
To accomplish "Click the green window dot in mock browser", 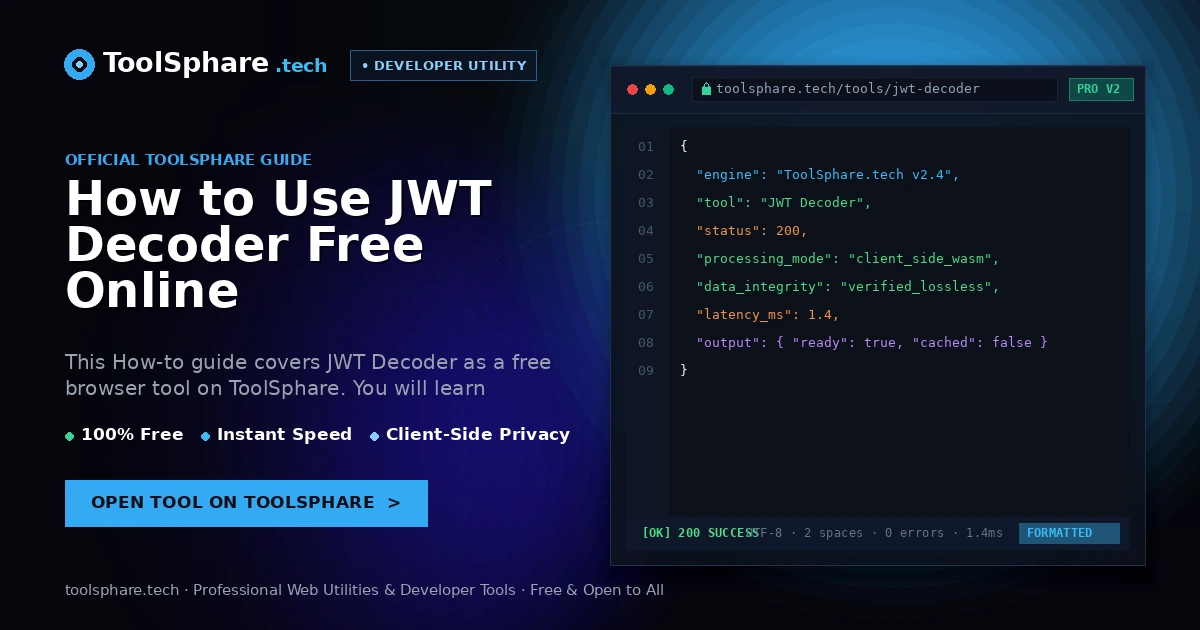I will [668, 89].
